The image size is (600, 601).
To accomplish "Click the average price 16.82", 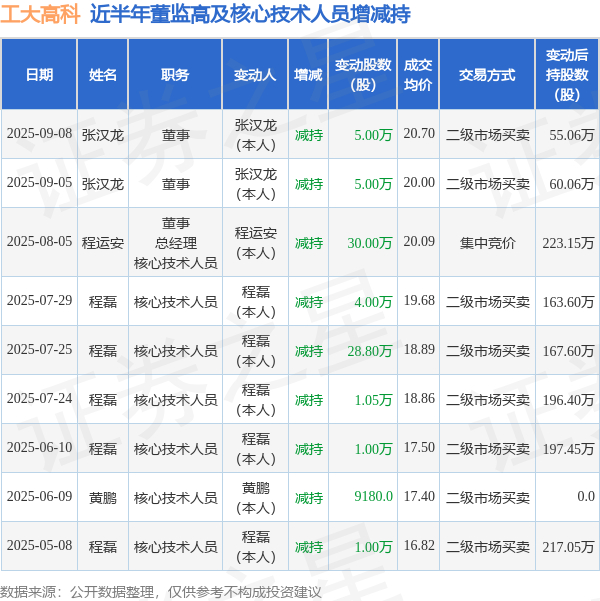I will tap(419, 546).
